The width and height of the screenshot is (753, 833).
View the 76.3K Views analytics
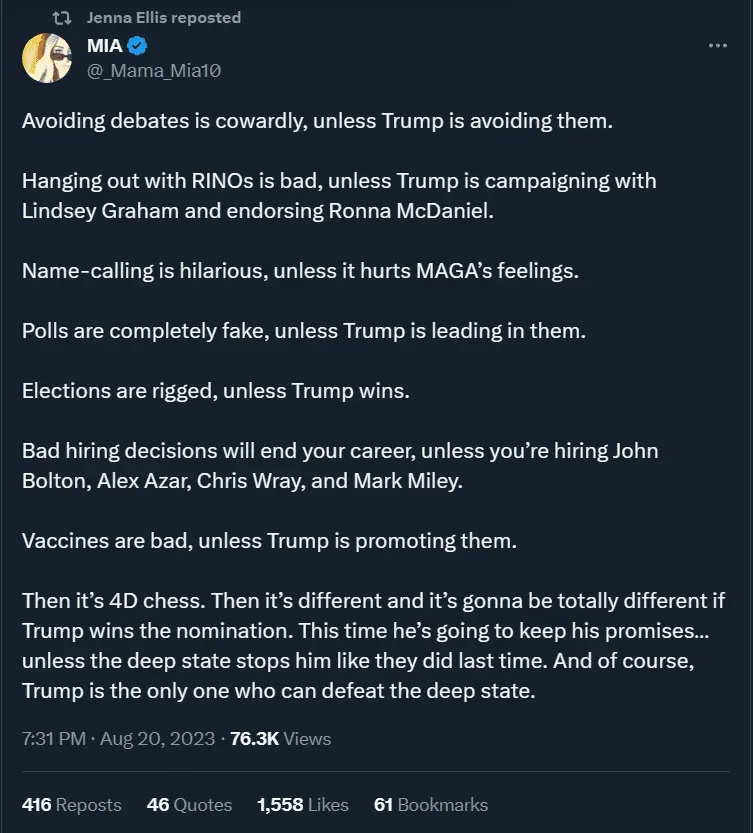(280, 739)
